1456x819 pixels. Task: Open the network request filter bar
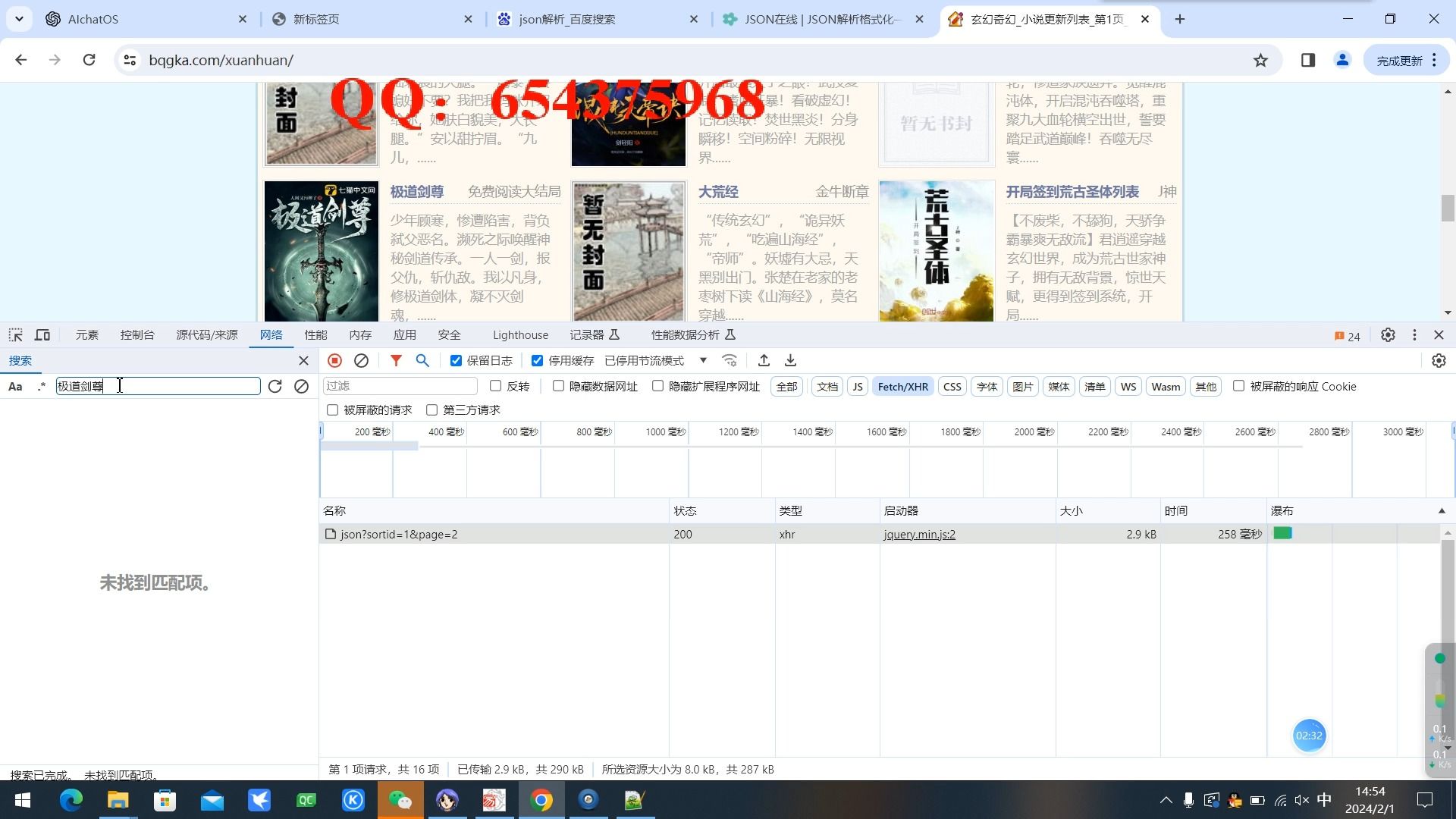(395, 360)
